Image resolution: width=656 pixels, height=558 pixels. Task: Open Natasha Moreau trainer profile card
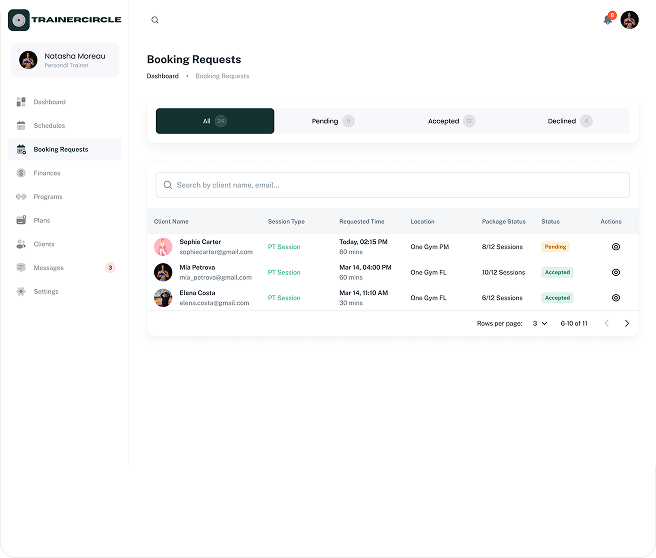(x=65, y=60)
